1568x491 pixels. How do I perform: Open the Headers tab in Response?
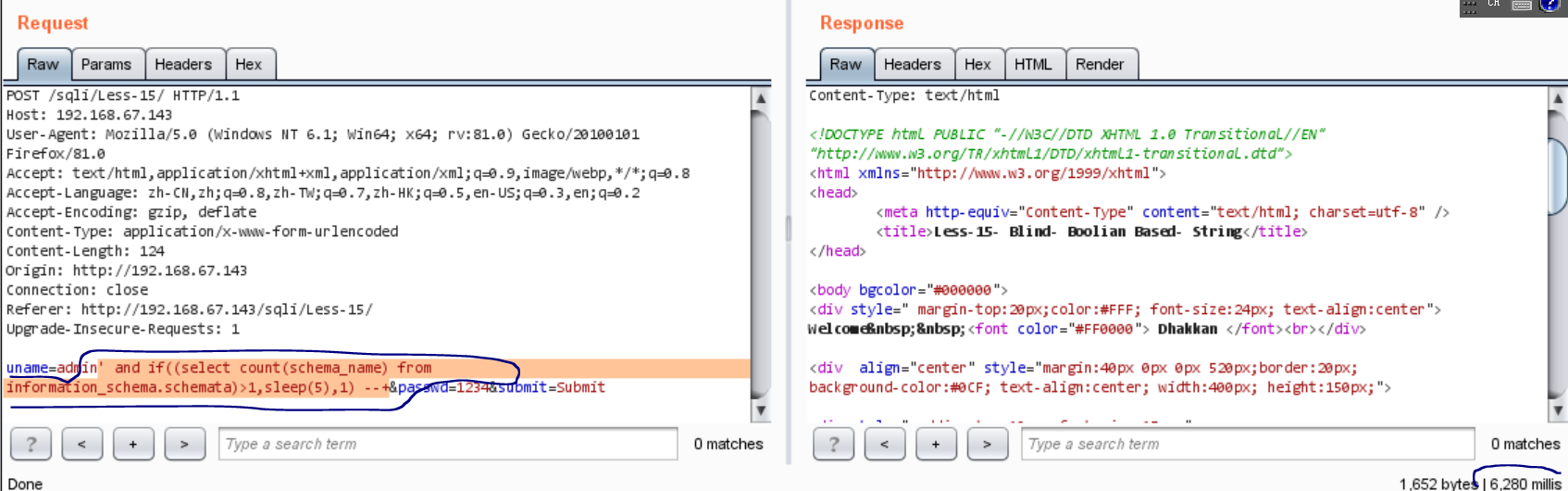(x=913, y=64)
